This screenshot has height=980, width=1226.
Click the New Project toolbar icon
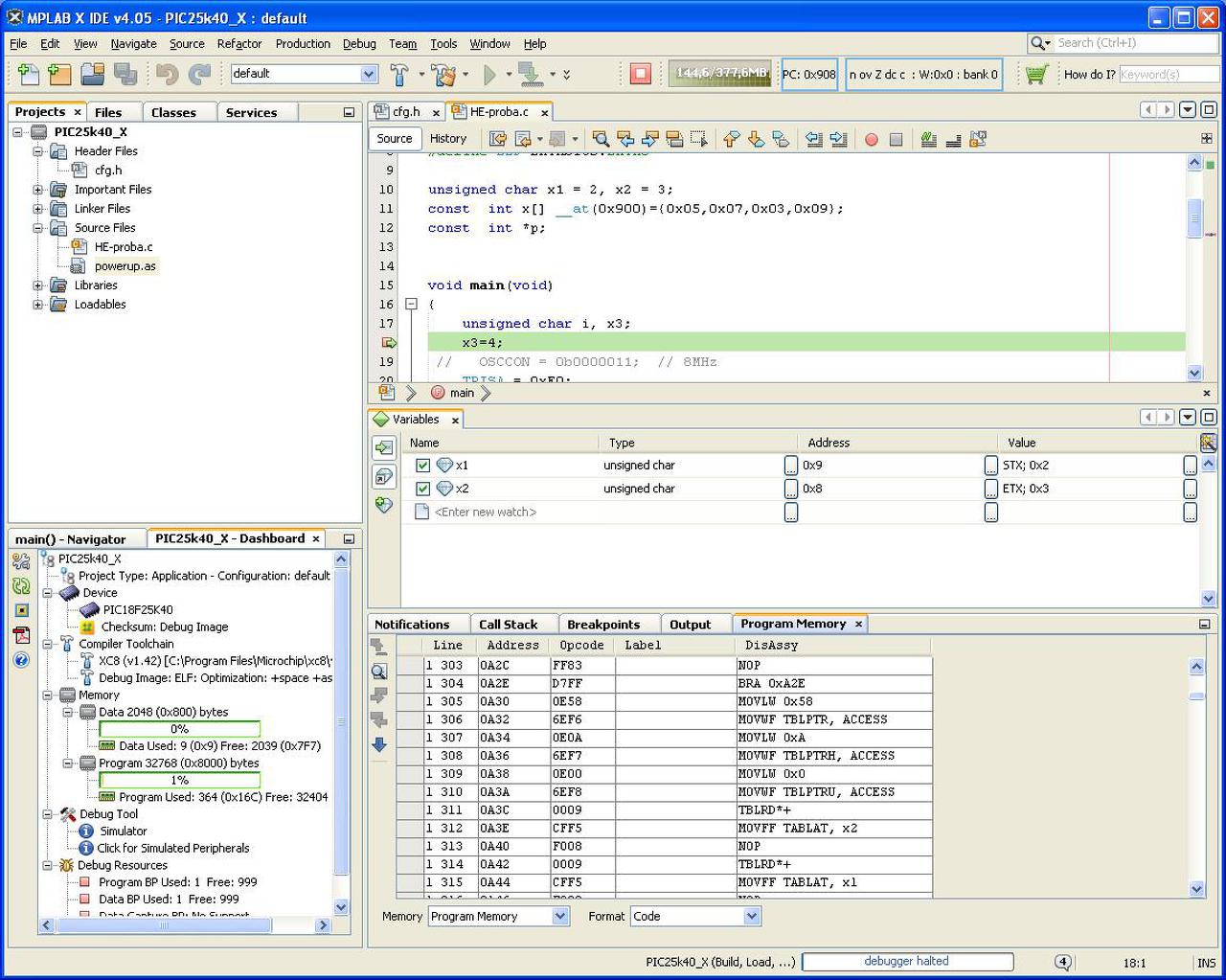[x=59, y=74]
